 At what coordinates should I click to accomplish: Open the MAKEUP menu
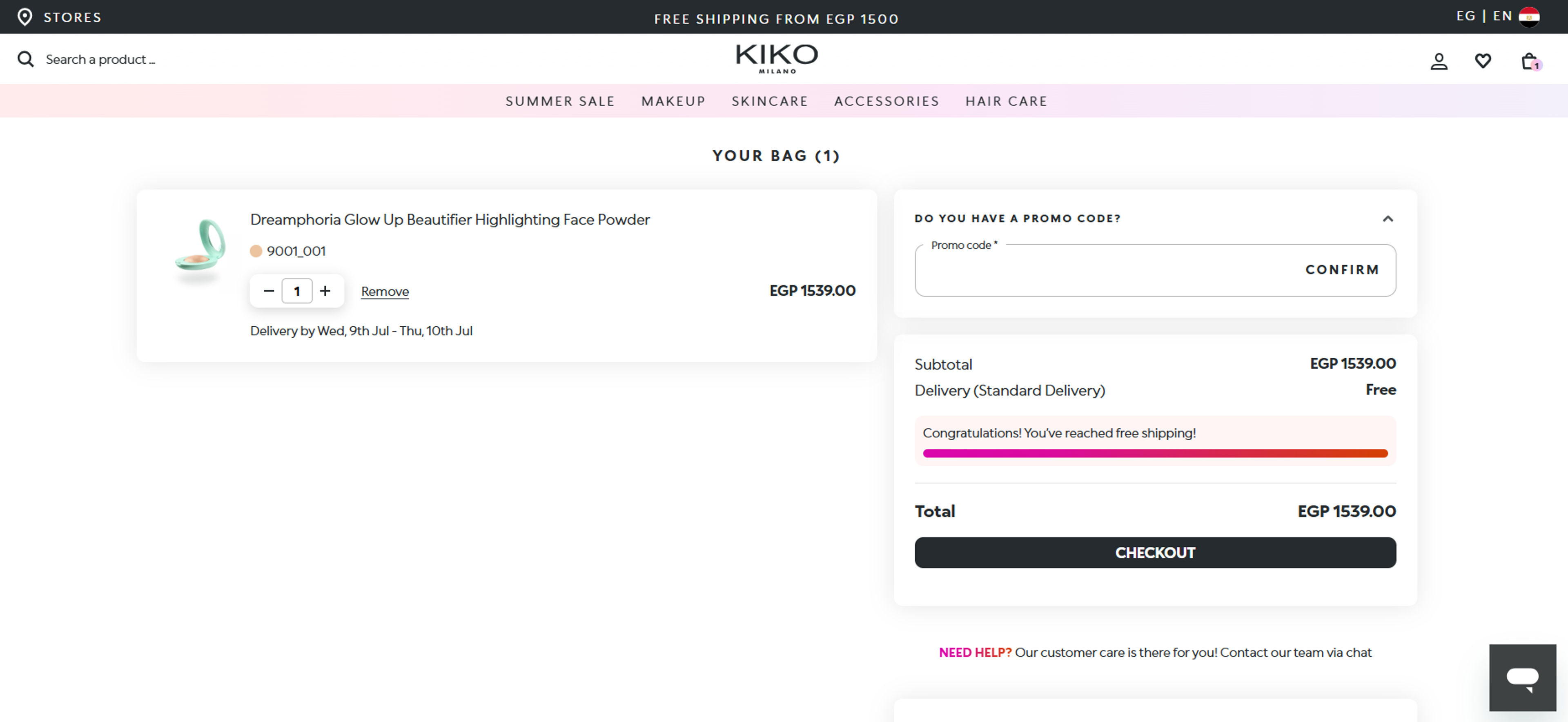click(673, 101)
